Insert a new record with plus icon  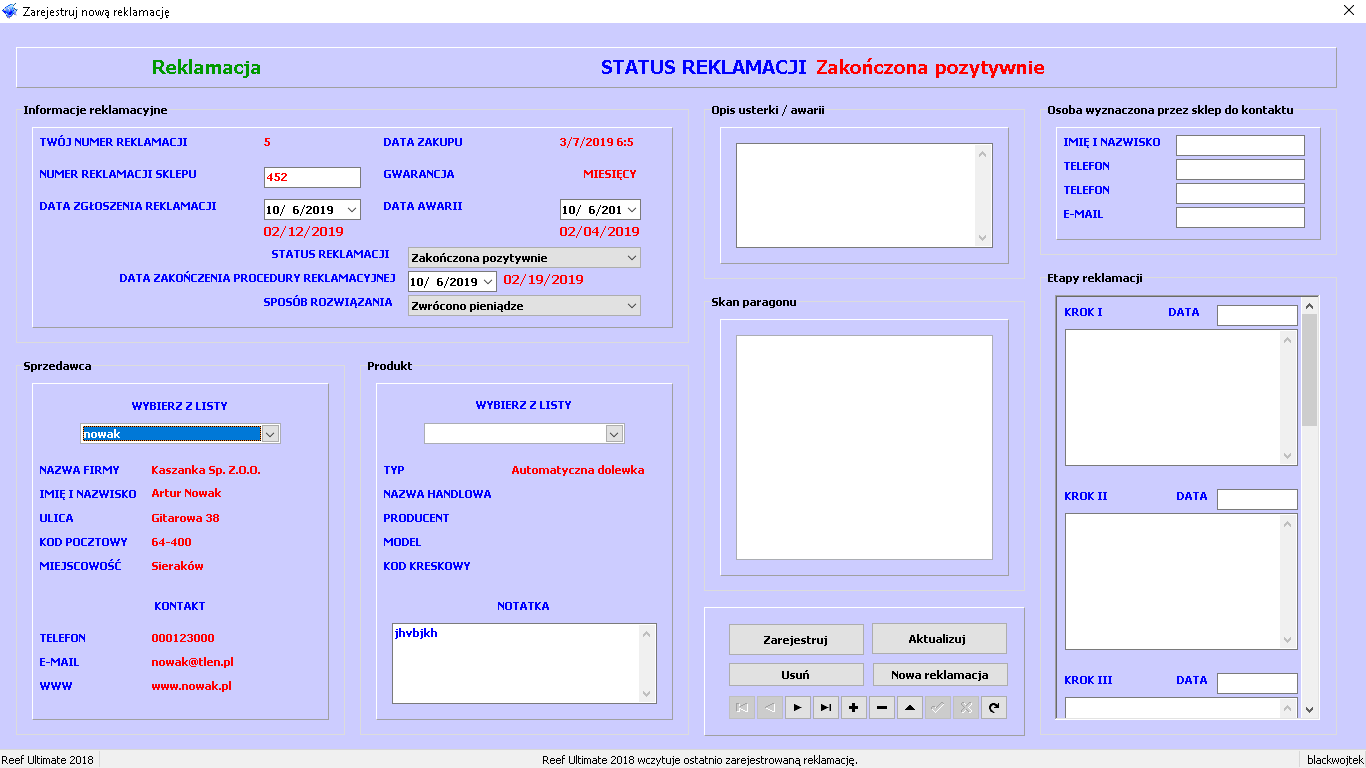pyautogui.click(x=854, y=708)
